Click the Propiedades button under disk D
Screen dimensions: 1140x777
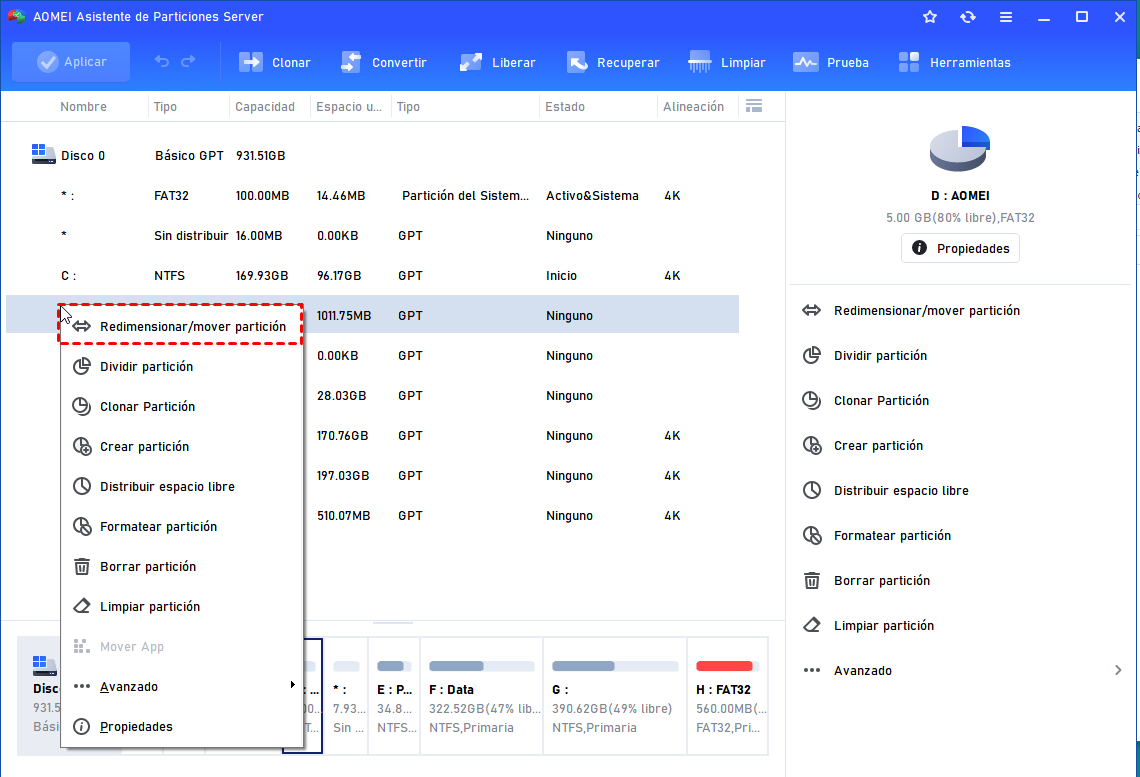click(960, 248)
